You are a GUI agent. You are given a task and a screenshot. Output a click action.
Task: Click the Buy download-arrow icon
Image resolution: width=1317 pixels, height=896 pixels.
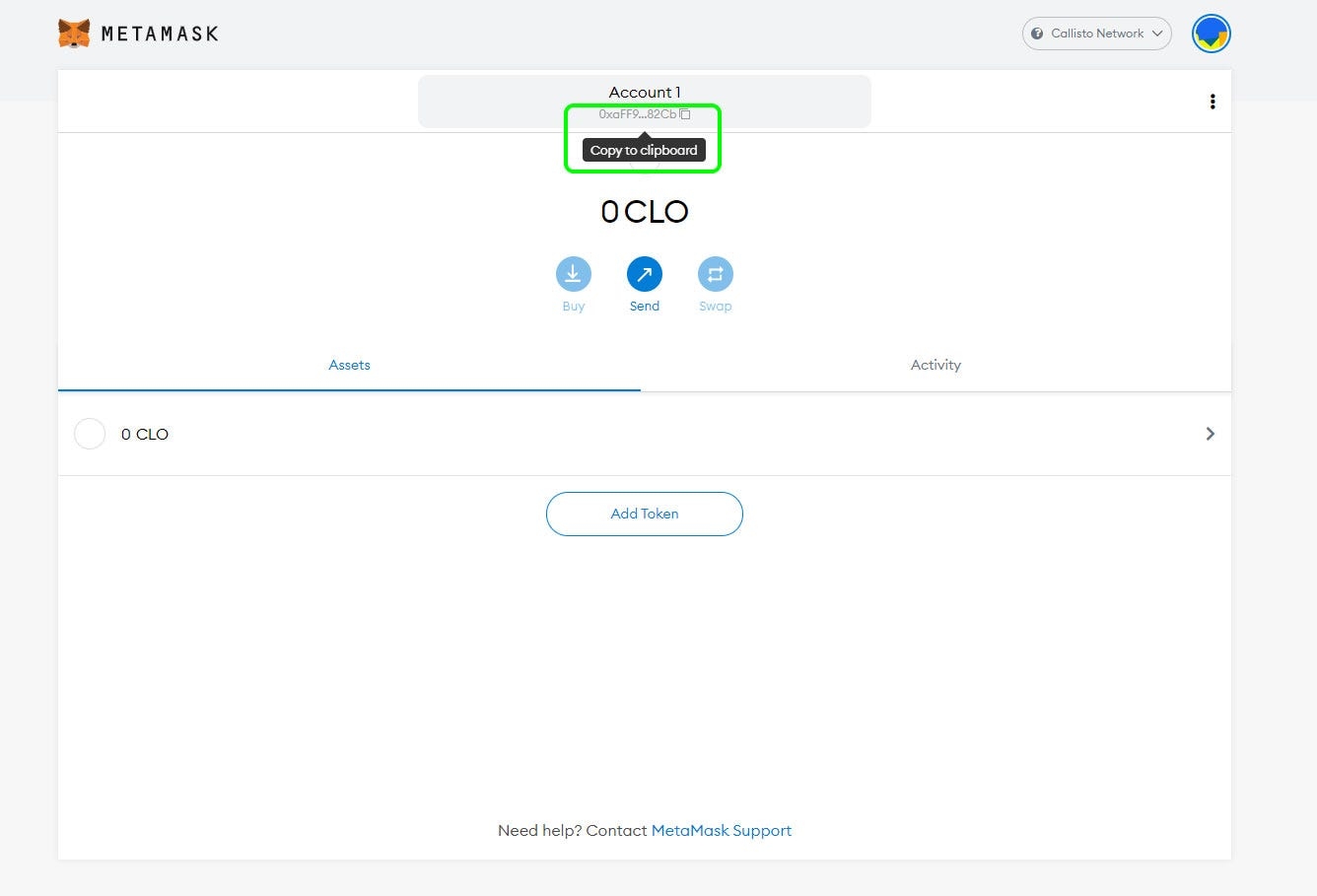click(x=573, y=274)
